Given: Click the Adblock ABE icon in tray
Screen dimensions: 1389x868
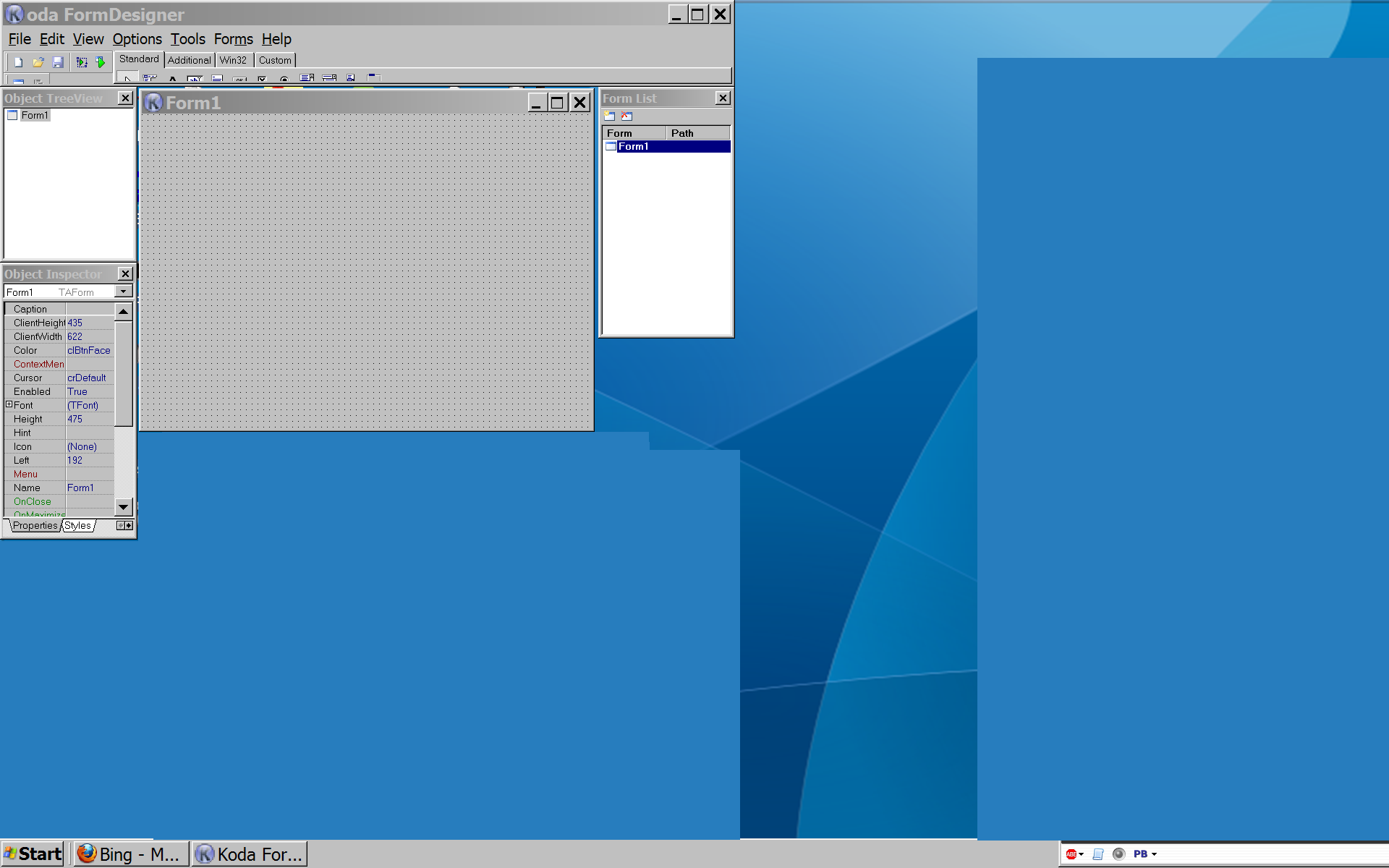Looking at the screenshot, I should [x=1071, y=854].
